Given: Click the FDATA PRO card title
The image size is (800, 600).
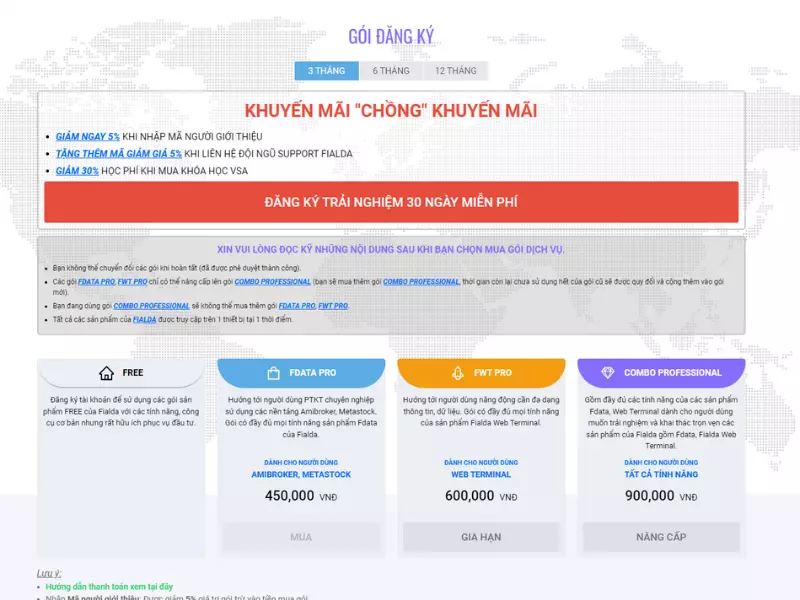Looking at the screenshot, I should coord(313,373).
